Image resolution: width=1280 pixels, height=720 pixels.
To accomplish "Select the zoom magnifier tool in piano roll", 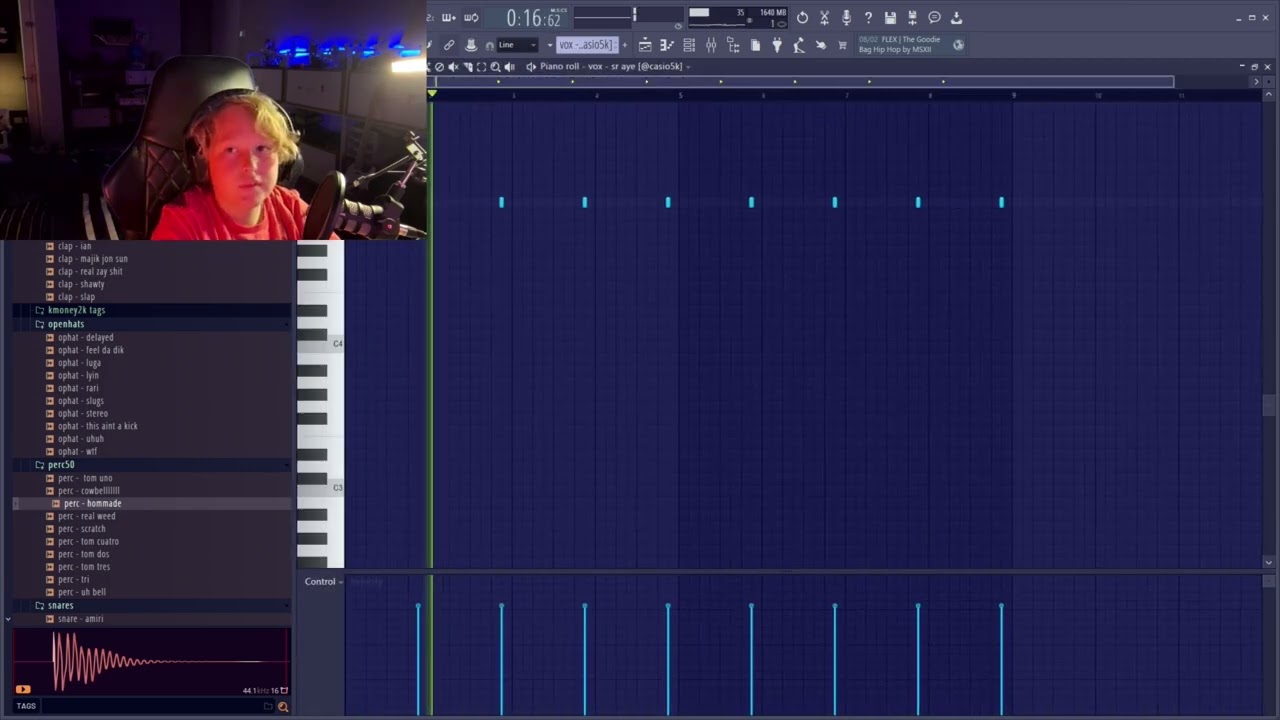I will 495,66.
